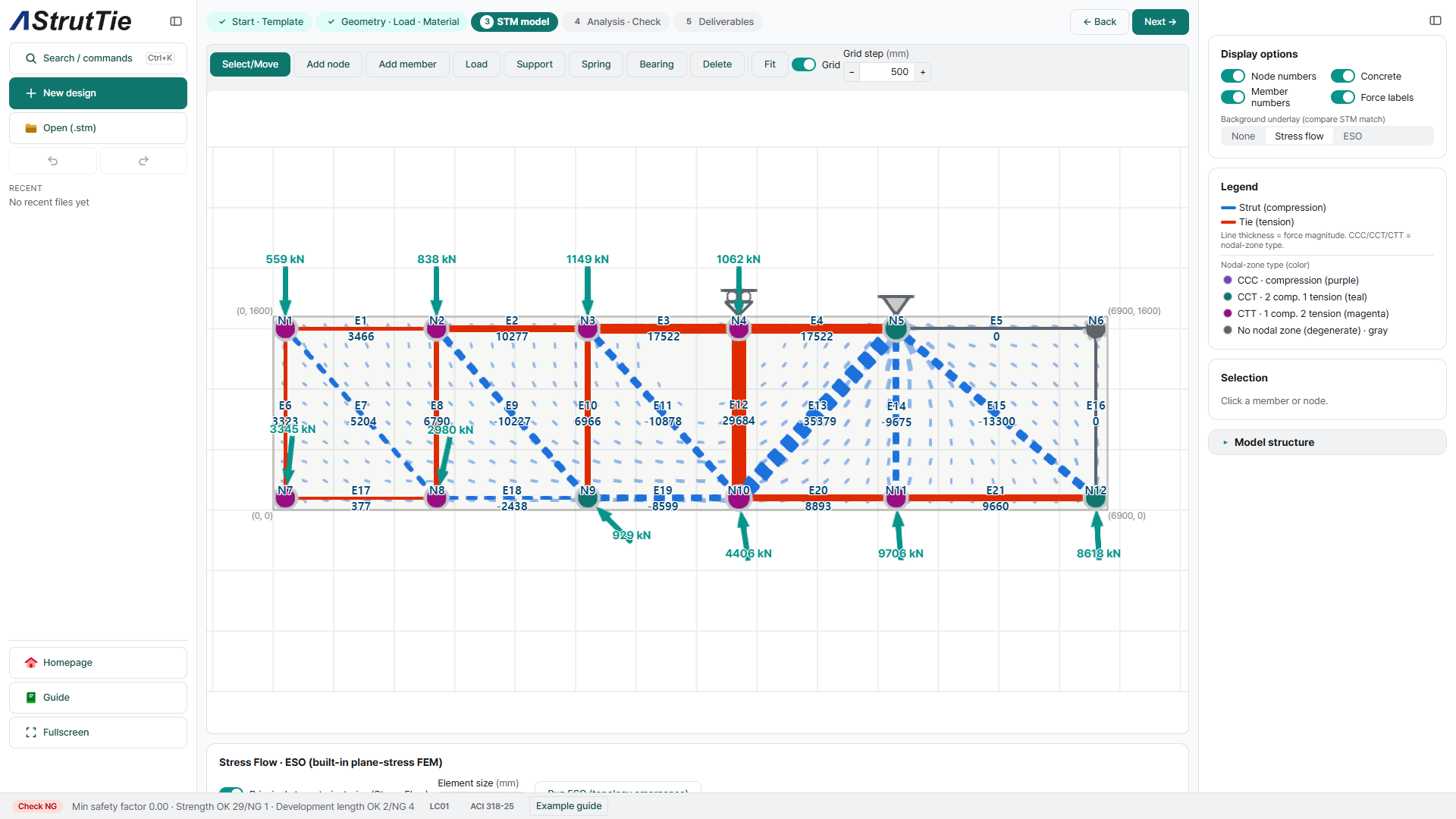Toggle Force labels display
The width and height of the screenshot is (1456, 819).
(x=1343, y=97)
